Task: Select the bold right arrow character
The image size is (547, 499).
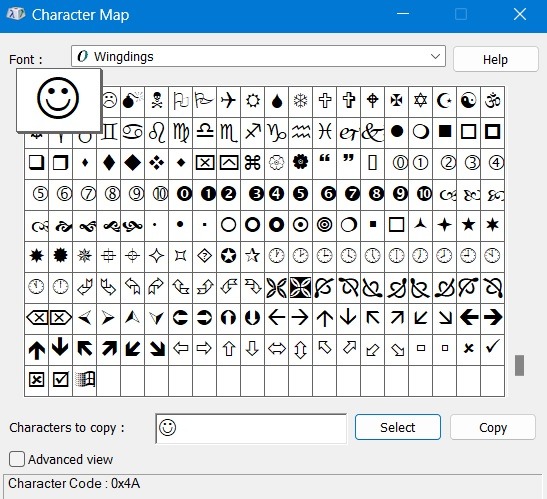Action: tap(493, 318)
